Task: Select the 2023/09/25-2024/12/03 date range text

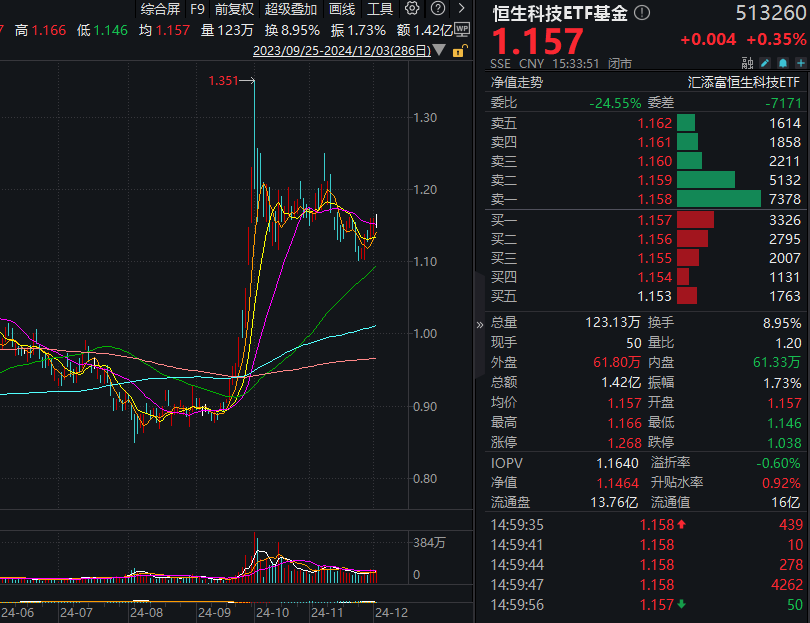Action: (x=341, y=49)
